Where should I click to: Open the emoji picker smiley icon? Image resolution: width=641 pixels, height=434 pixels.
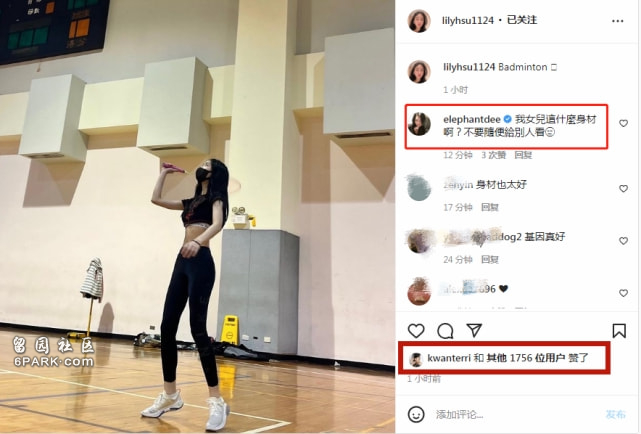[x=416, y=414]
